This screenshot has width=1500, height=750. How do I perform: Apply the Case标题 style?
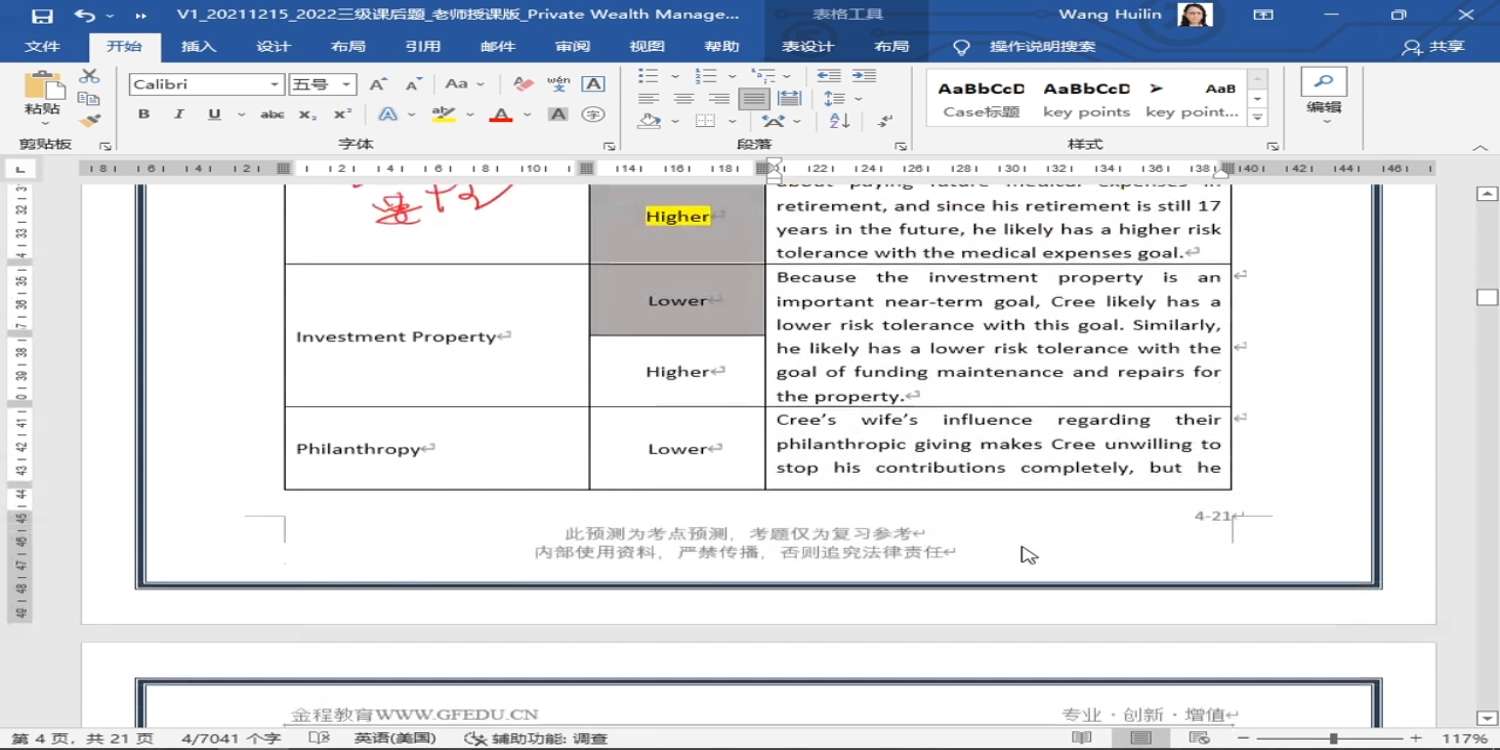click(x=981, y=99)
